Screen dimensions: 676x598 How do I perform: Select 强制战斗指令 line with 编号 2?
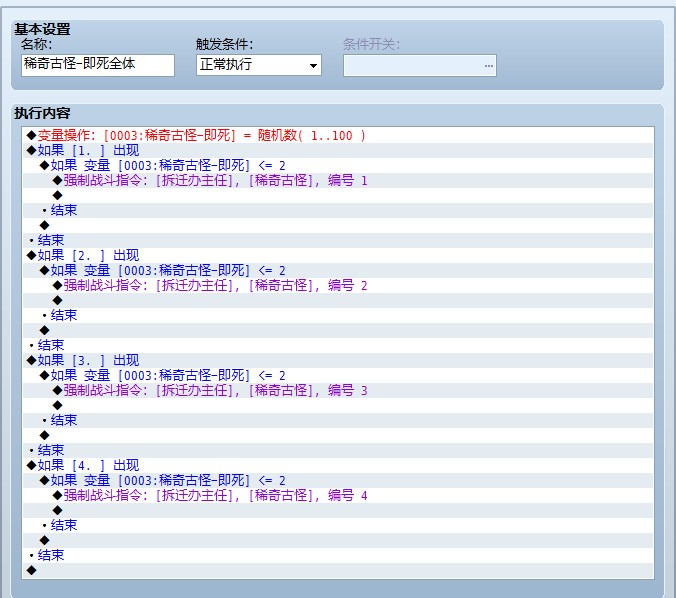click(x=338, y=285)
